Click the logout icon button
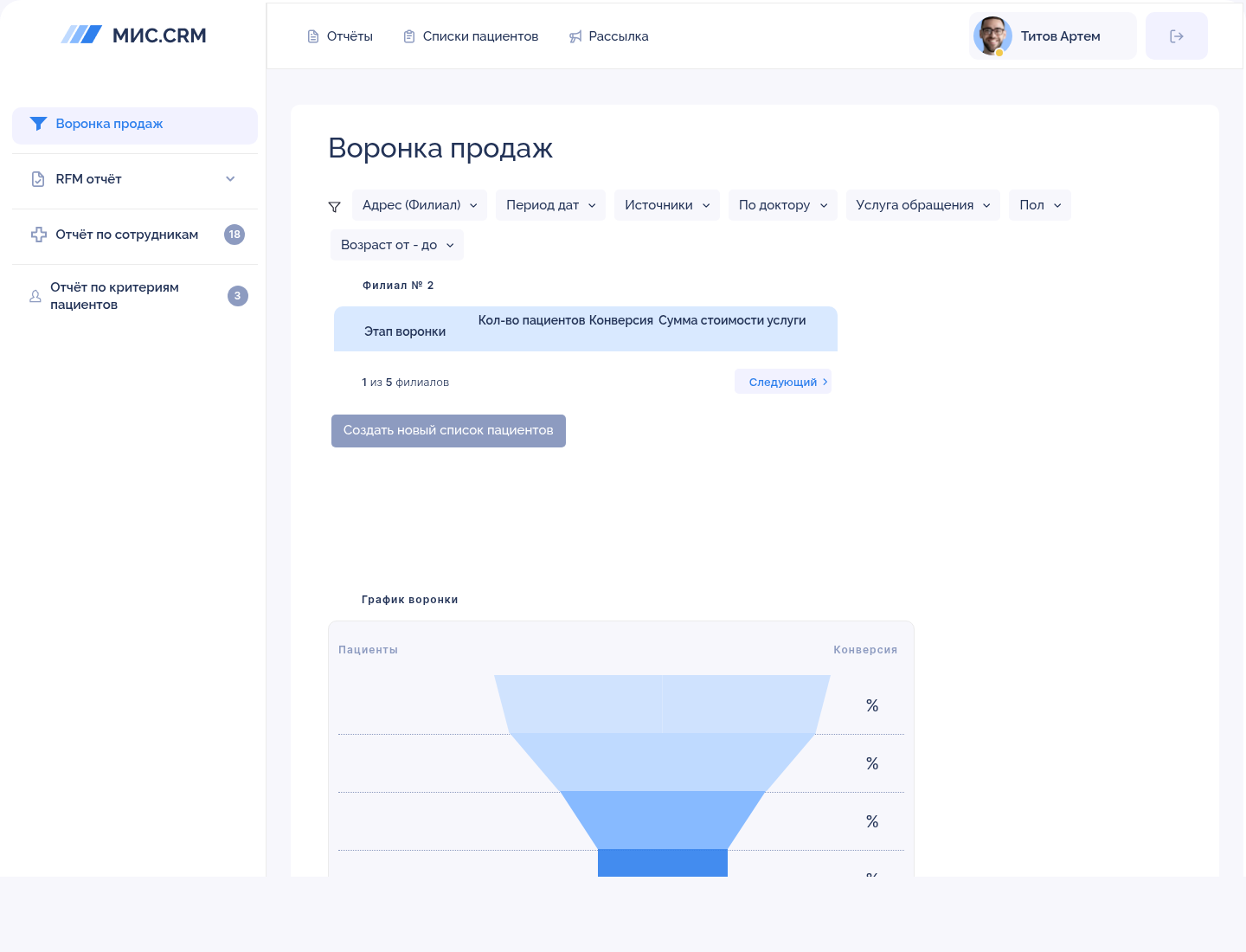 click(1177, 36)
